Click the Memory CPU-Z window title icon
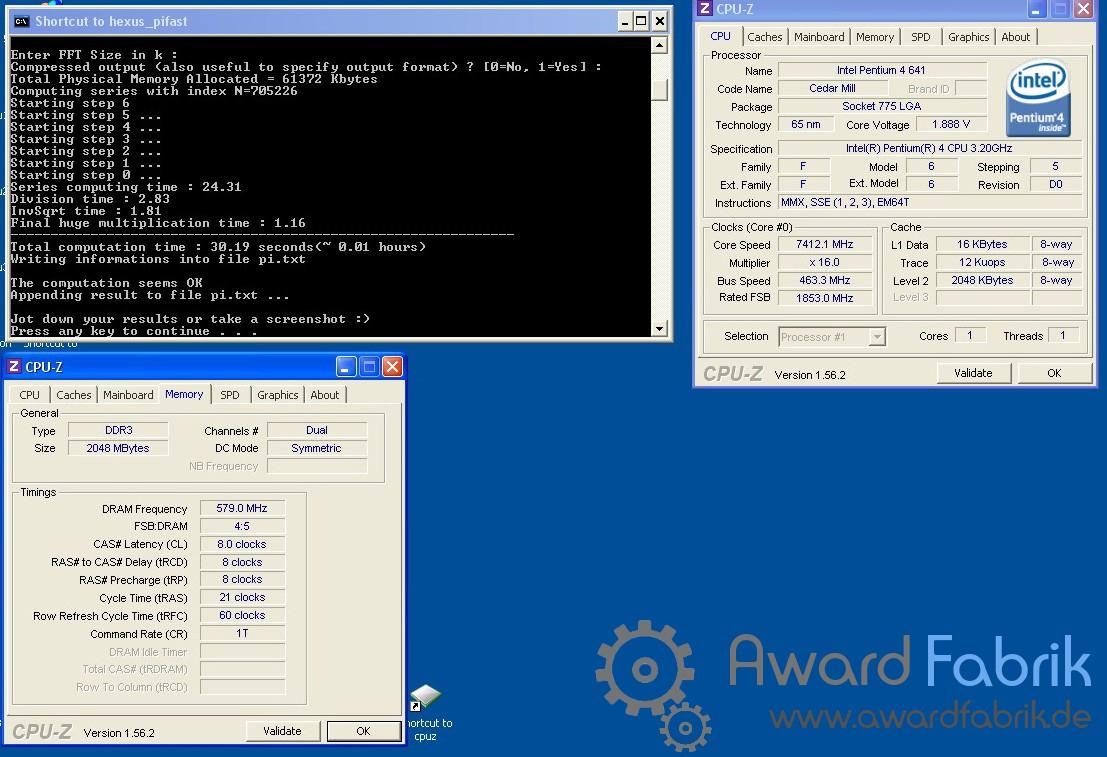The image size is (1107, 757). pyautogui.click(x=14, y=366)
